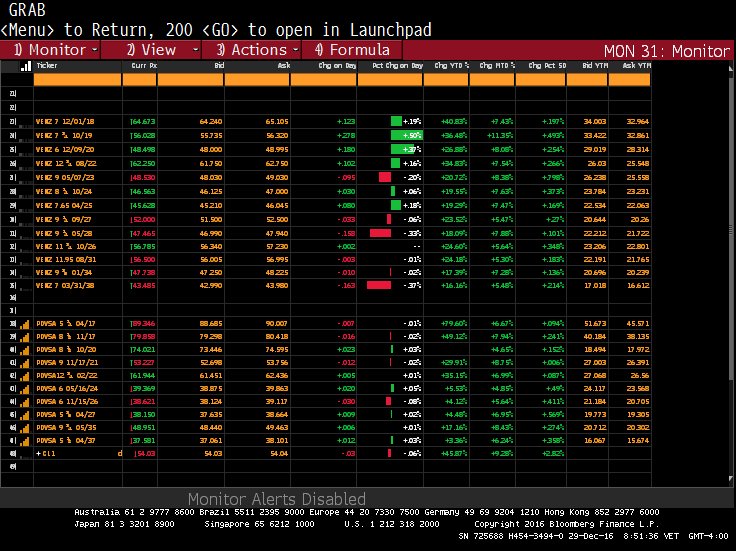This screenshot has width=736, height=551.
Task: Click the white bar chart icon in header
Action: click(26, 66)
